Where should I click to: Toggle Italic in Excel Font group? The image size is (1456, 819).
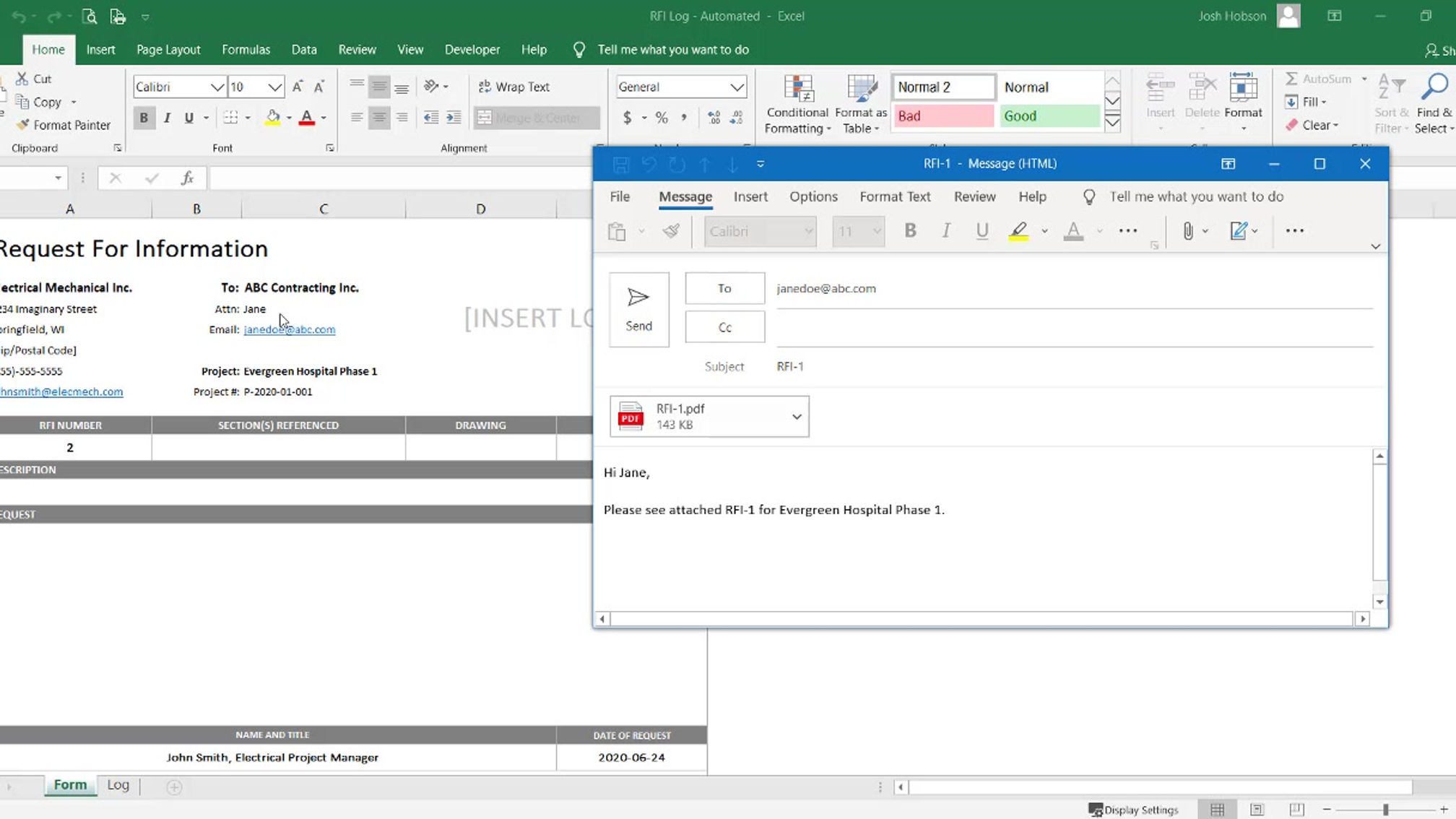(167, 118)
